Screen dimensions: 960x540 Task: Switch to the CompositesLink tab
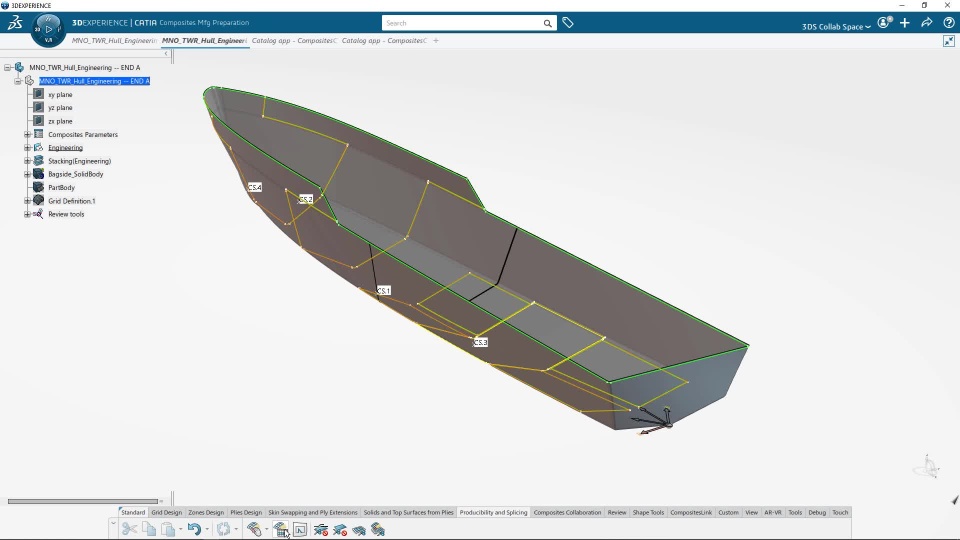tap(691, 512)
